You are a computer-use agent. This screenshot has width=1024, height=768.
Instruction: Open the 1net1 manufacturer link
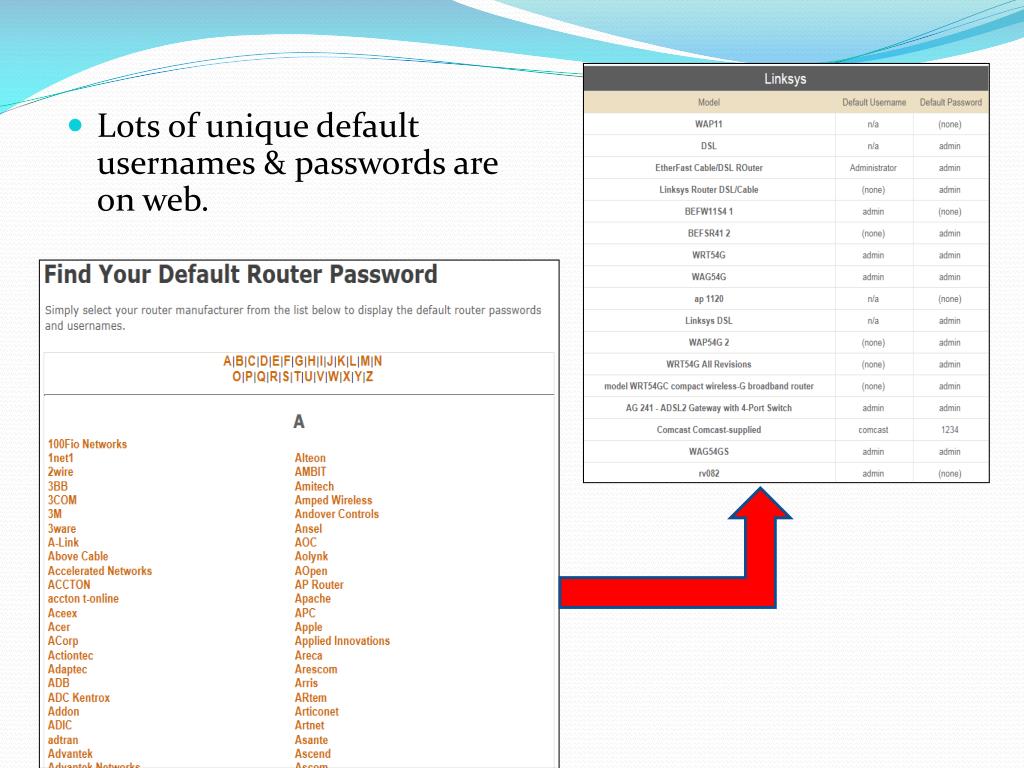(61, 458)
